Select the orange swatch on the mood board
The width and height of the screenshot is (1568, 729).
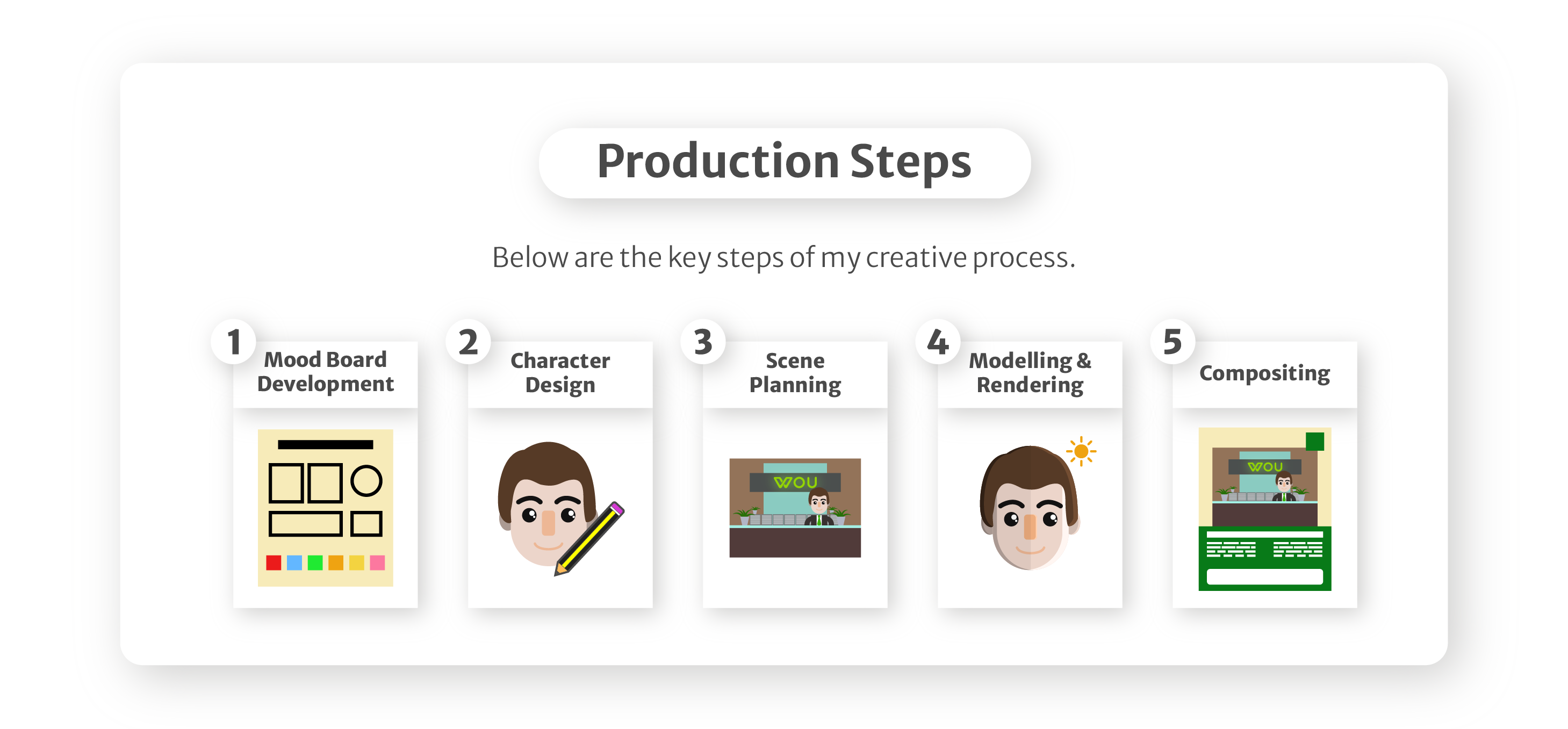(335, 562)
